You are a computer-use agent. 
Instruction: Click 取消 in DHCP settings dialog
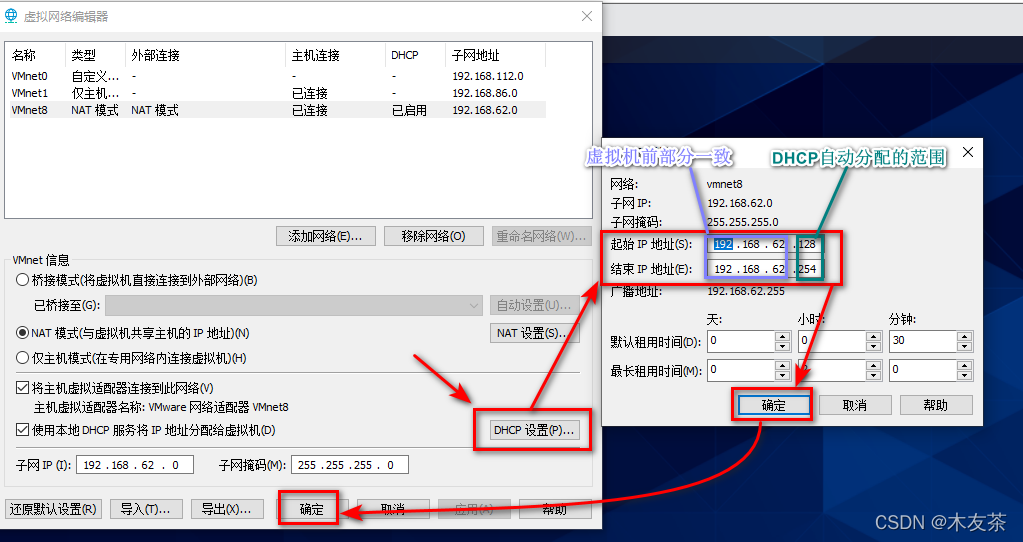tap(855, 405)
